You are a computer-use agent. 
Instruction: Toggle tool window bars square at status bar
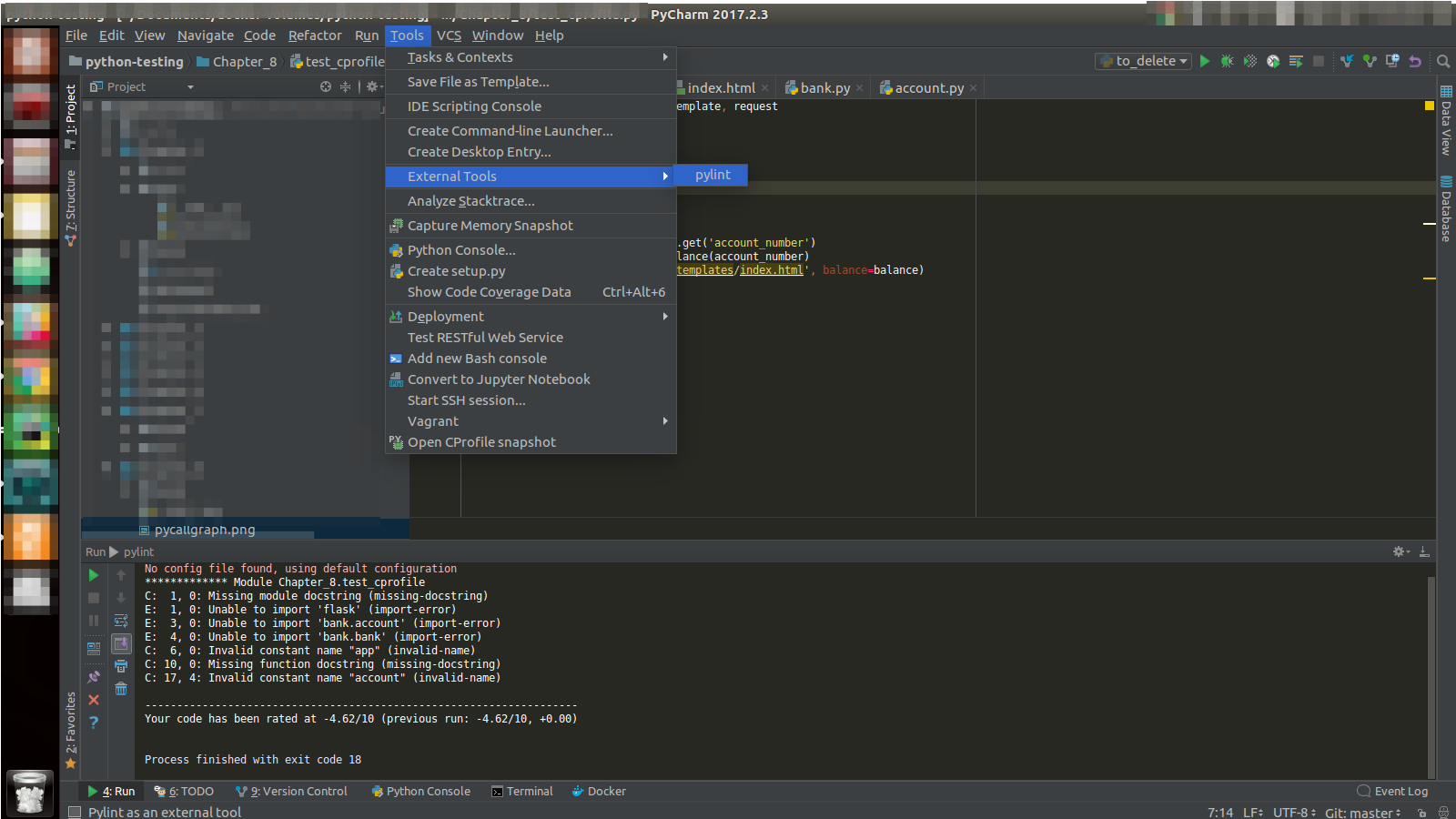coord(75,812)
